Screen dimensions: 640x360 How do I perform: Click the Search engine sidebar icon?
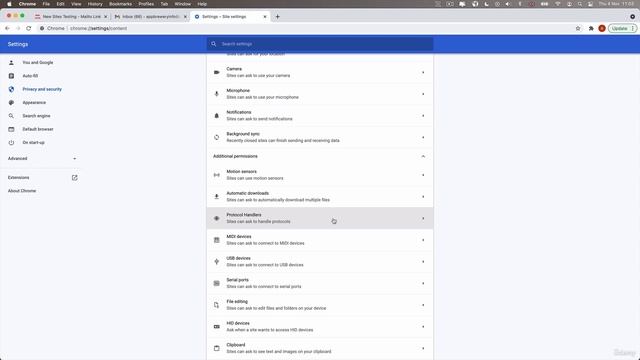(x=11, y=116)
